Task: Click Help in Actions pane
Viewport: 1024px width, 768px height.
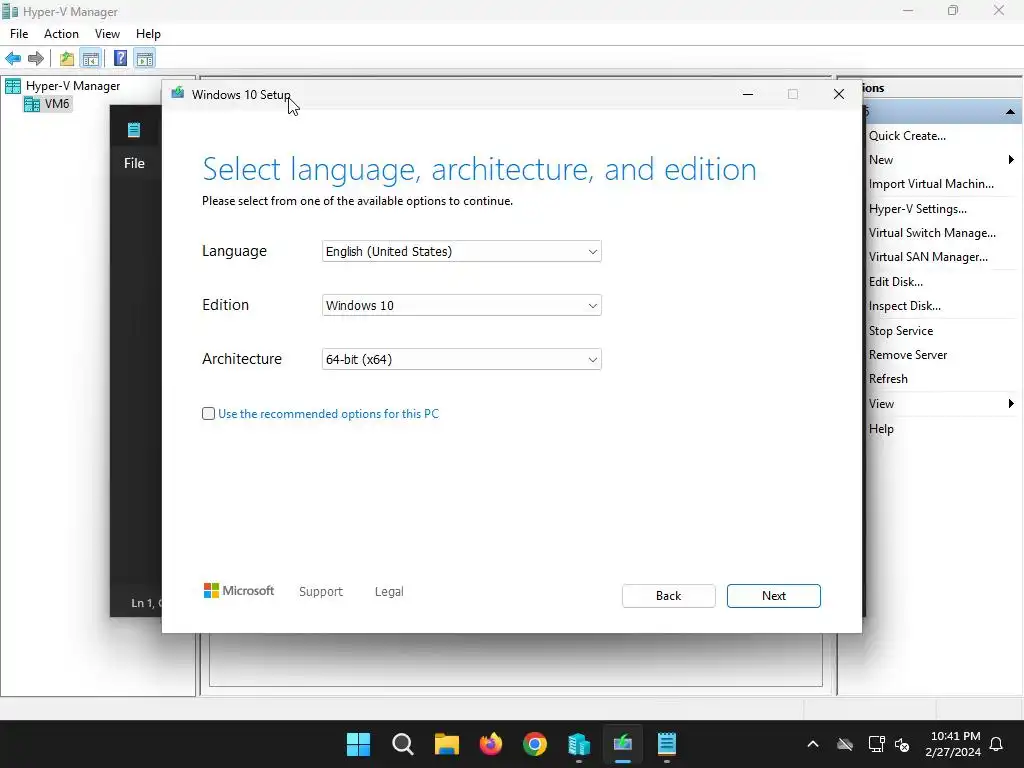Action: click(x=881, y=429)
